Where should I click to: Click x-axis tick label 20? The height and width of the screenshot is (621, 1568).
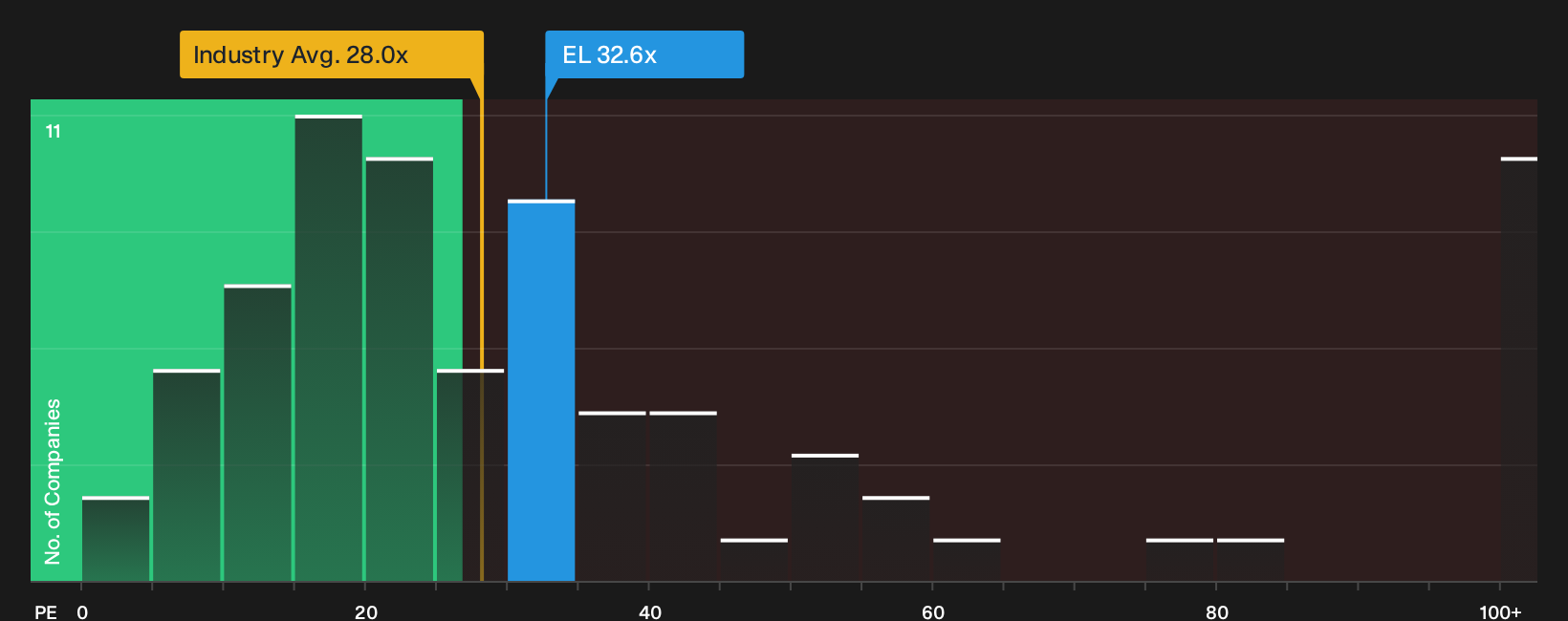(366, 612)
